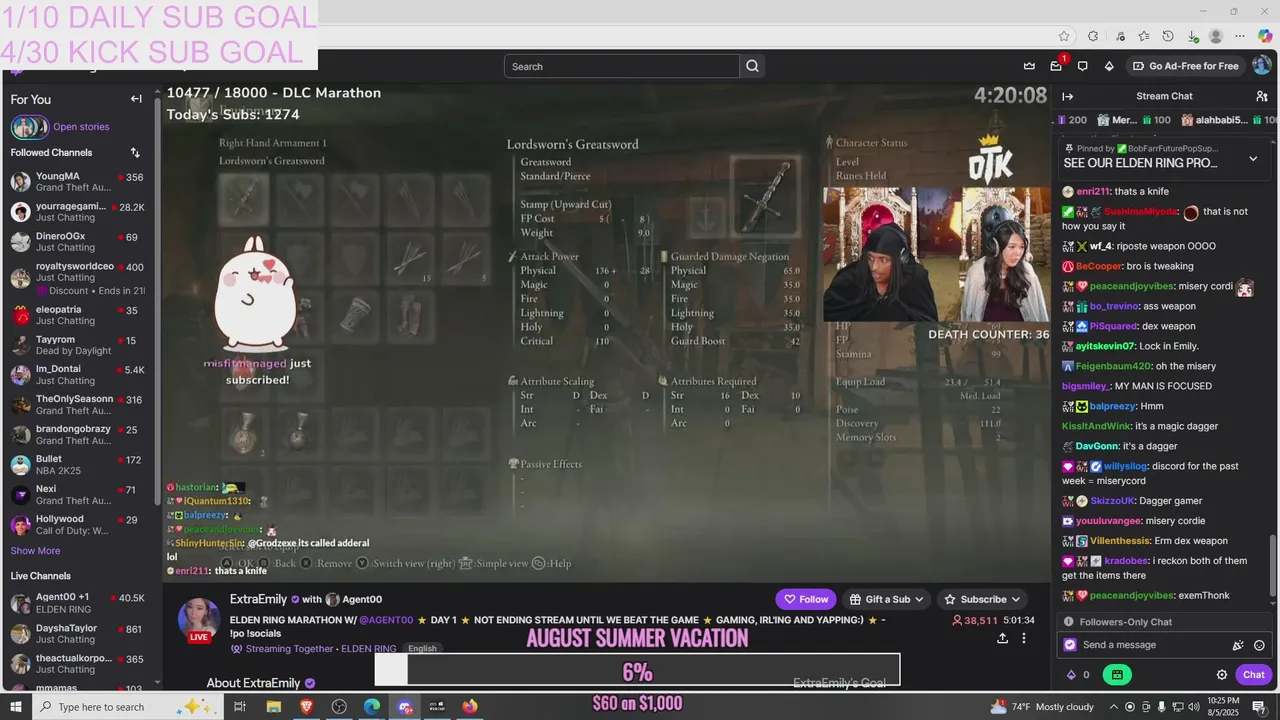Image resolution: width=1280 pixels, height=720 pixels.
Task: Launch Brave from the taskbar
Action: coord(306,707)
